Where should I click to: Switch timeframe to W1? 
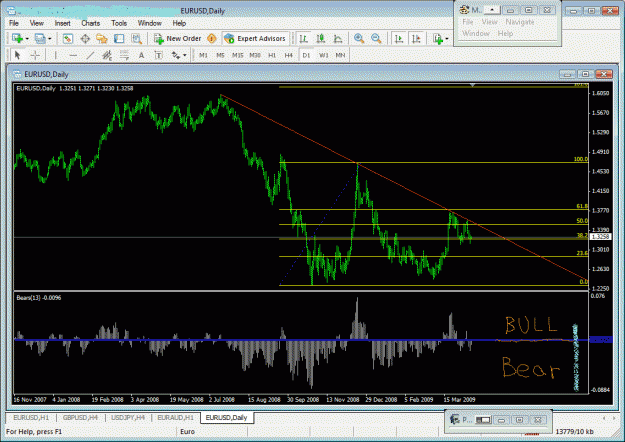323,55
